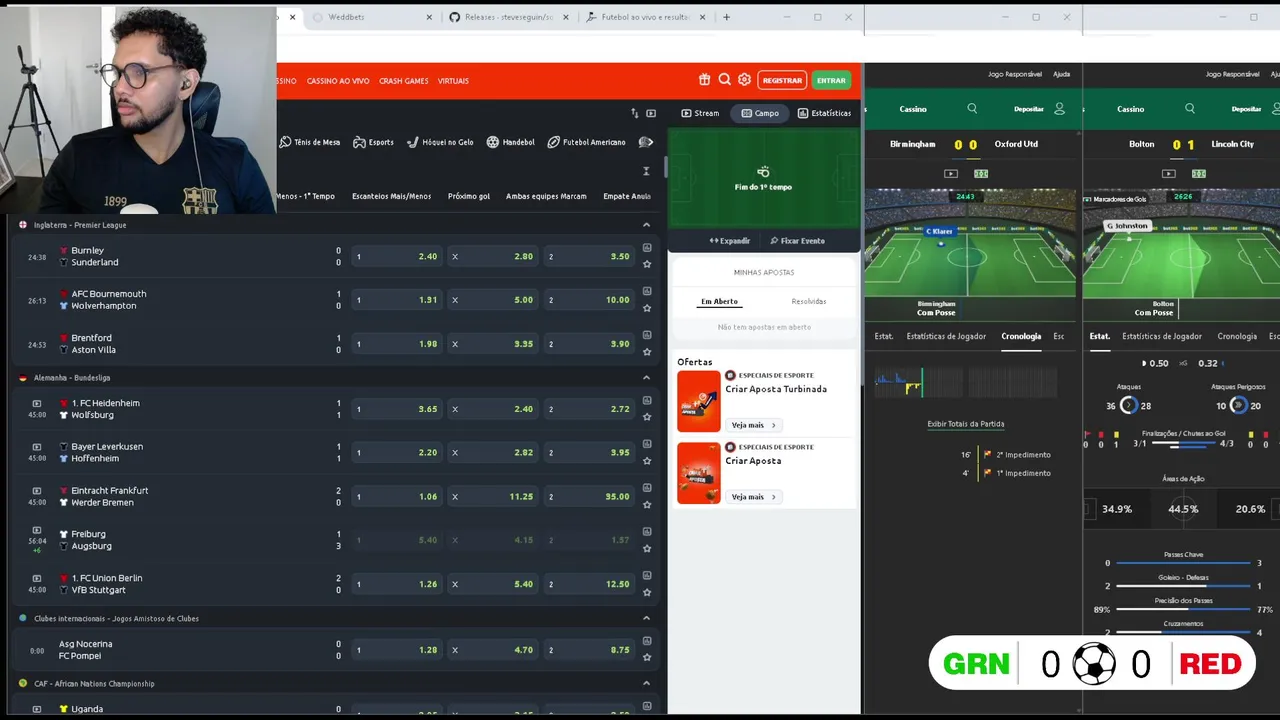
Task: Switch to the Campo tab
Action: coord(760,113)
